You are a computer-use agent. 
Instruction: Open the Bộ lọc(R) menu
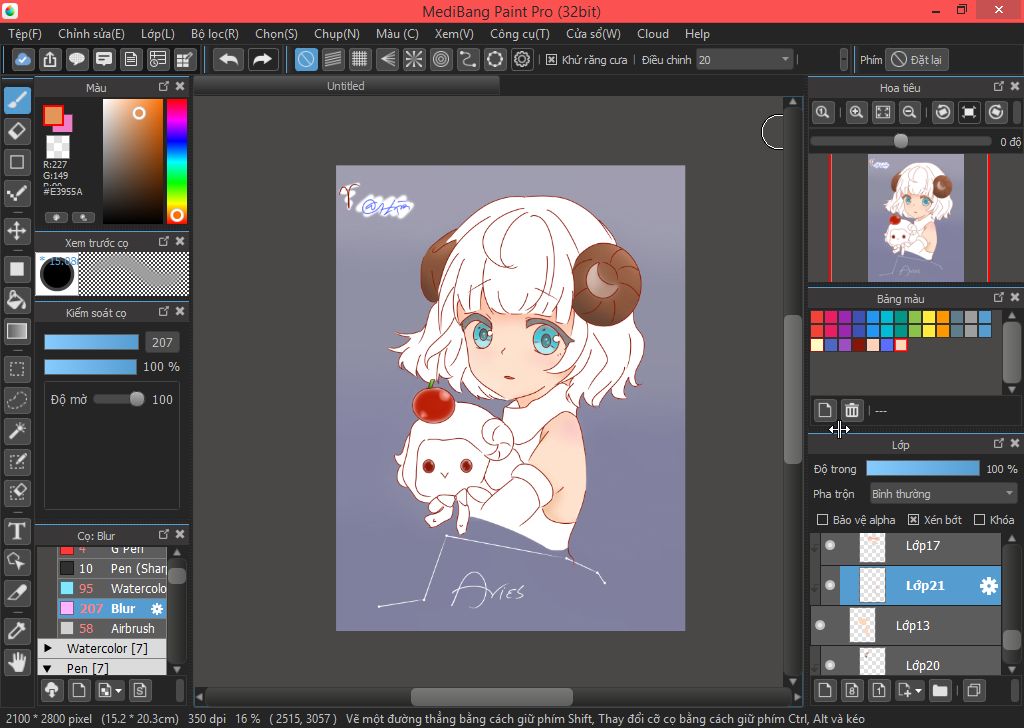tap(215, 34)
